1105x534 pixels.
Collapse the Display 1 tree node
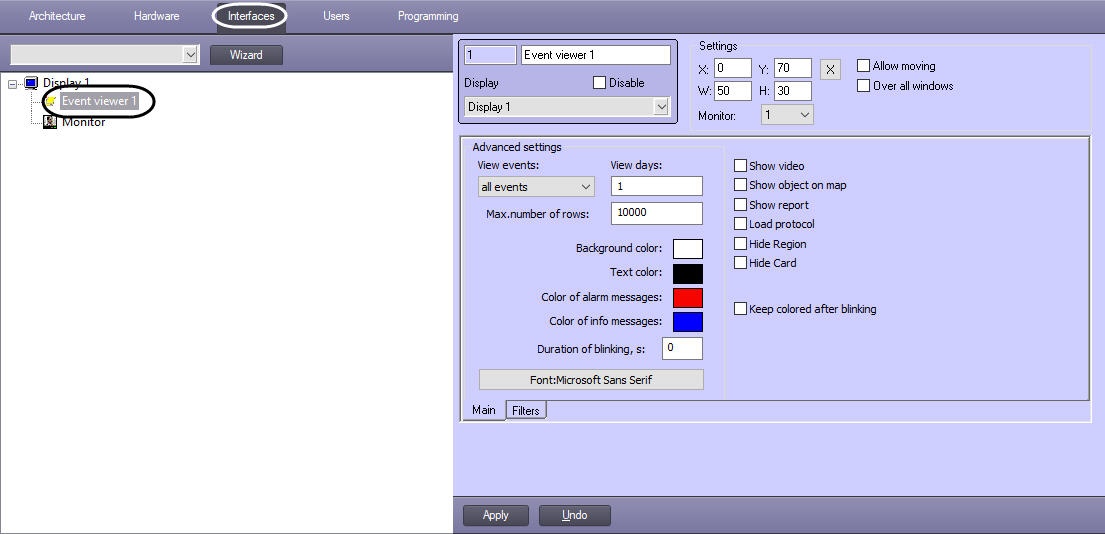[x=13, y=84]
